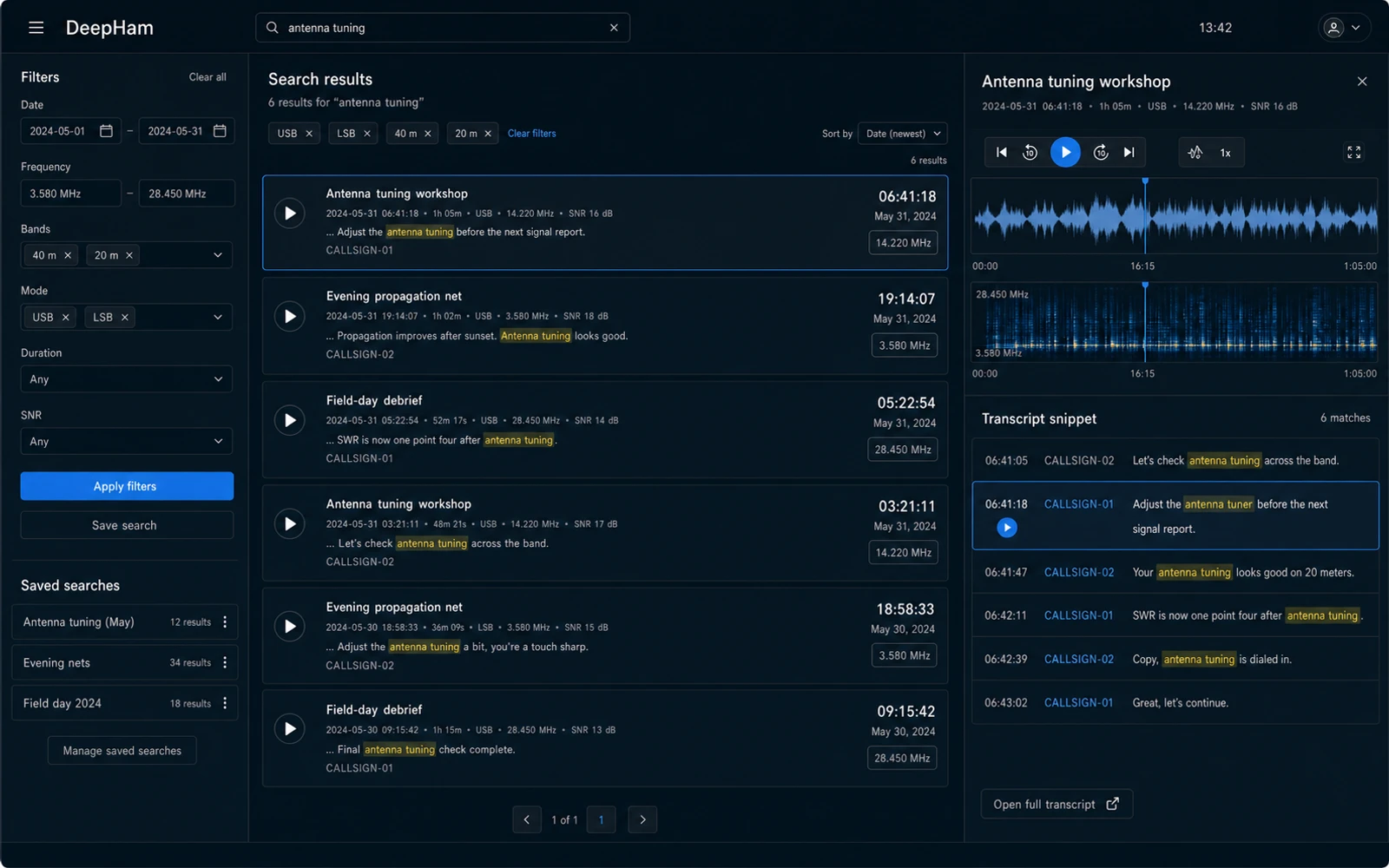This screenshot has height=868, width=1389.
Task: Expand the Bands dropdown
Action: [218, 255]
